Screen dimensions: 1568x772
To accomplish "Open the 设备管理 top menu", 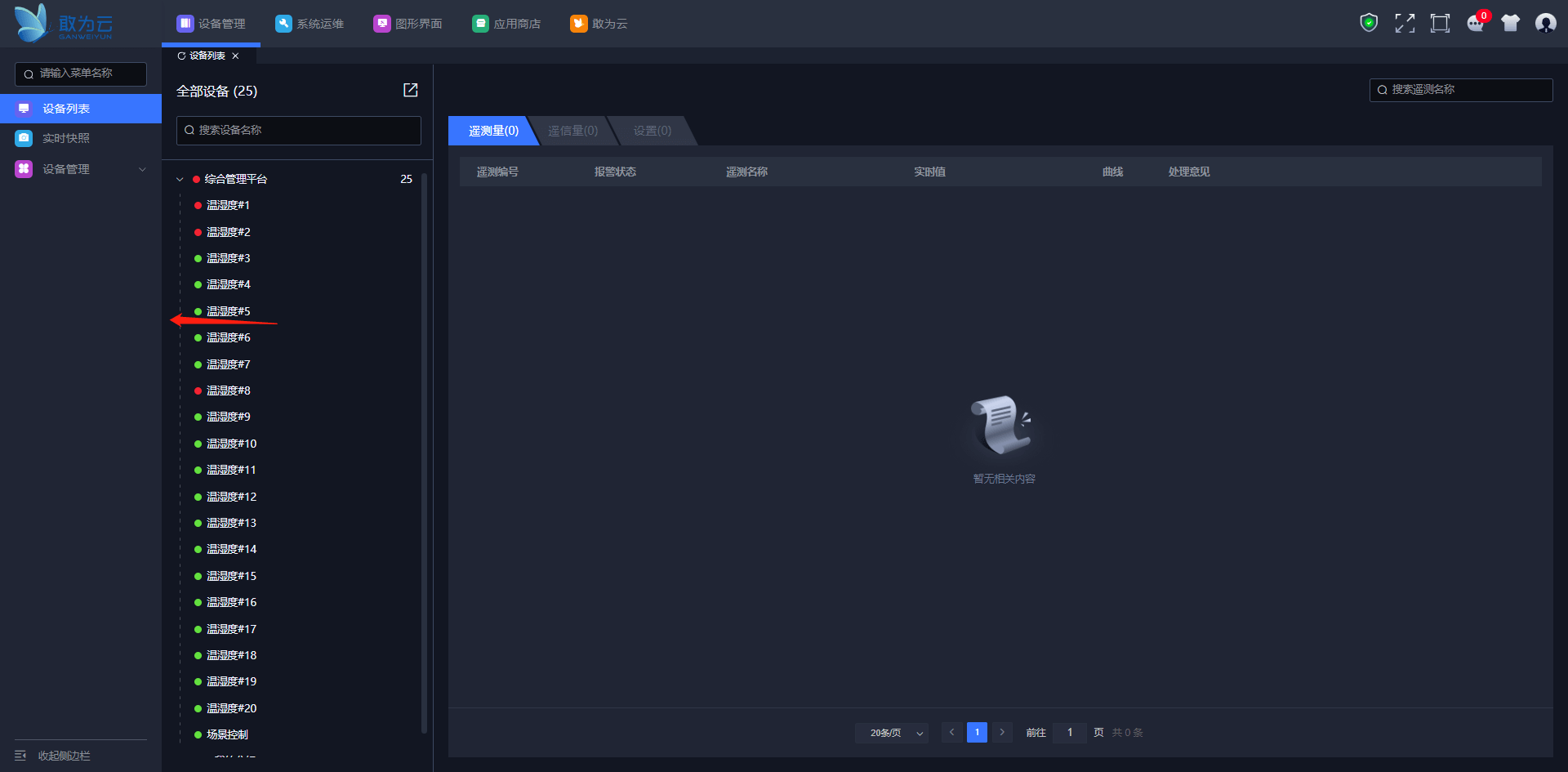I will tap(211, 24).
